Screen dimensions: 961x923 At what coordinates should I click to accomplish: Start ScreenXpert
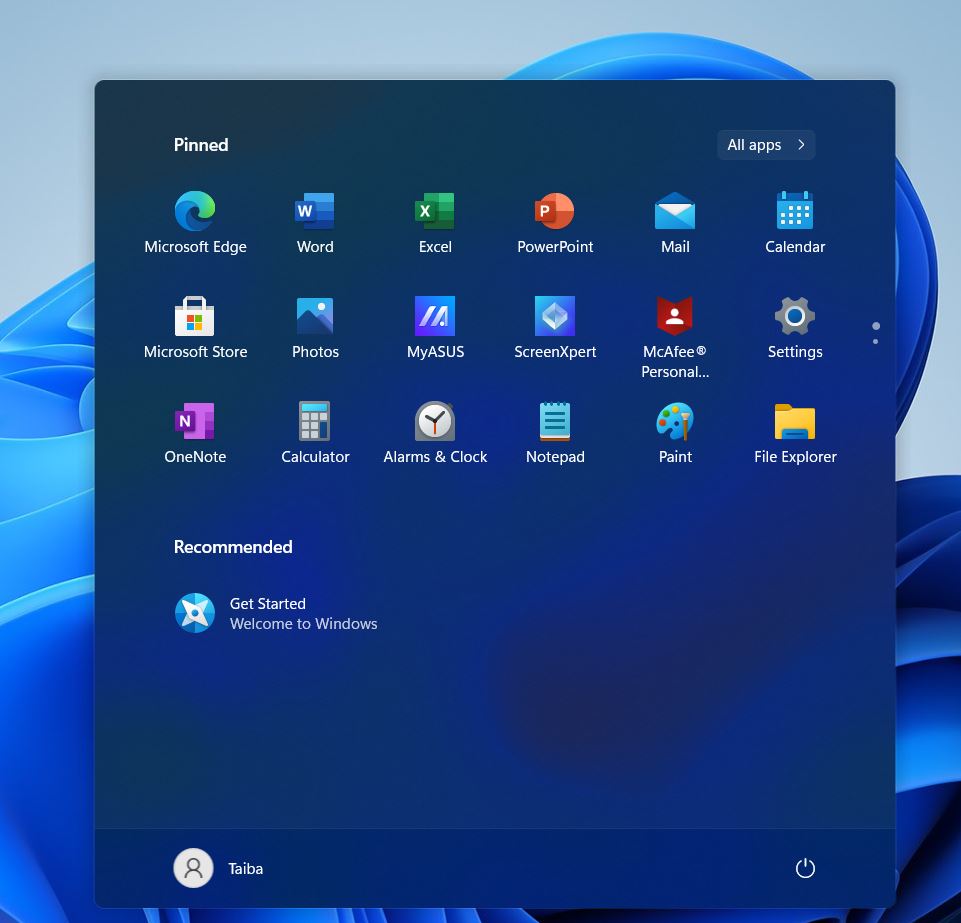pyautogui.click(x=555, y=316)
